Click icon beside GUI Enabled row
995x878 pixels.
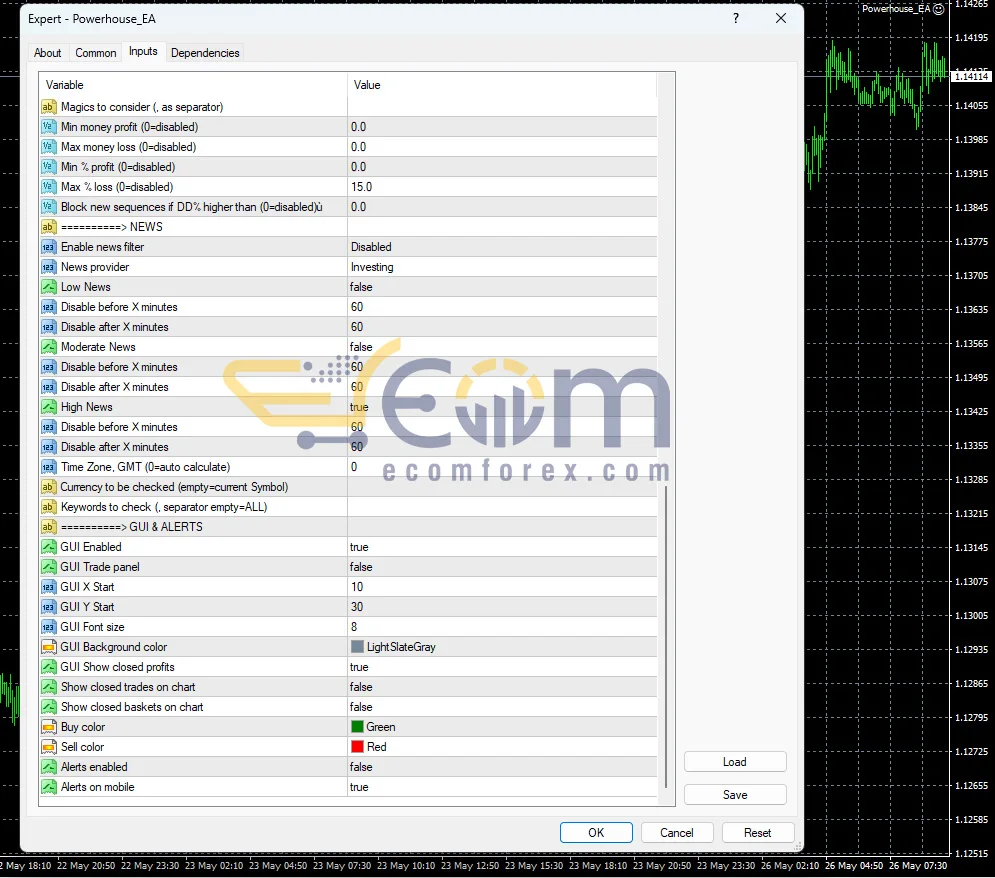48,547
